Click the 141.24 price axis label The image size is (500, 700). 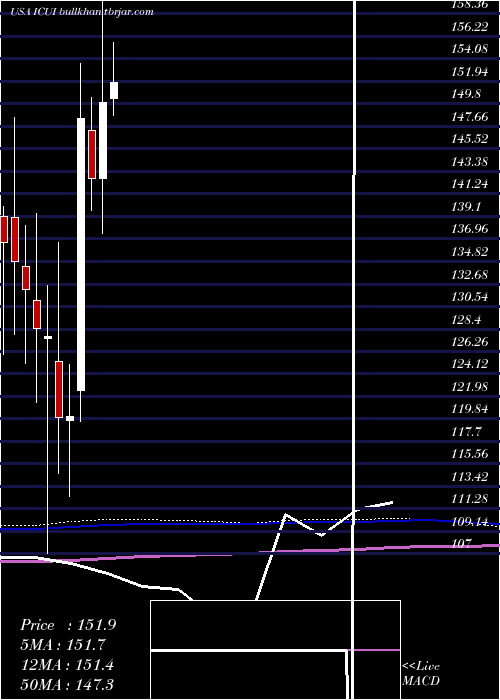[x=470, y=184]
